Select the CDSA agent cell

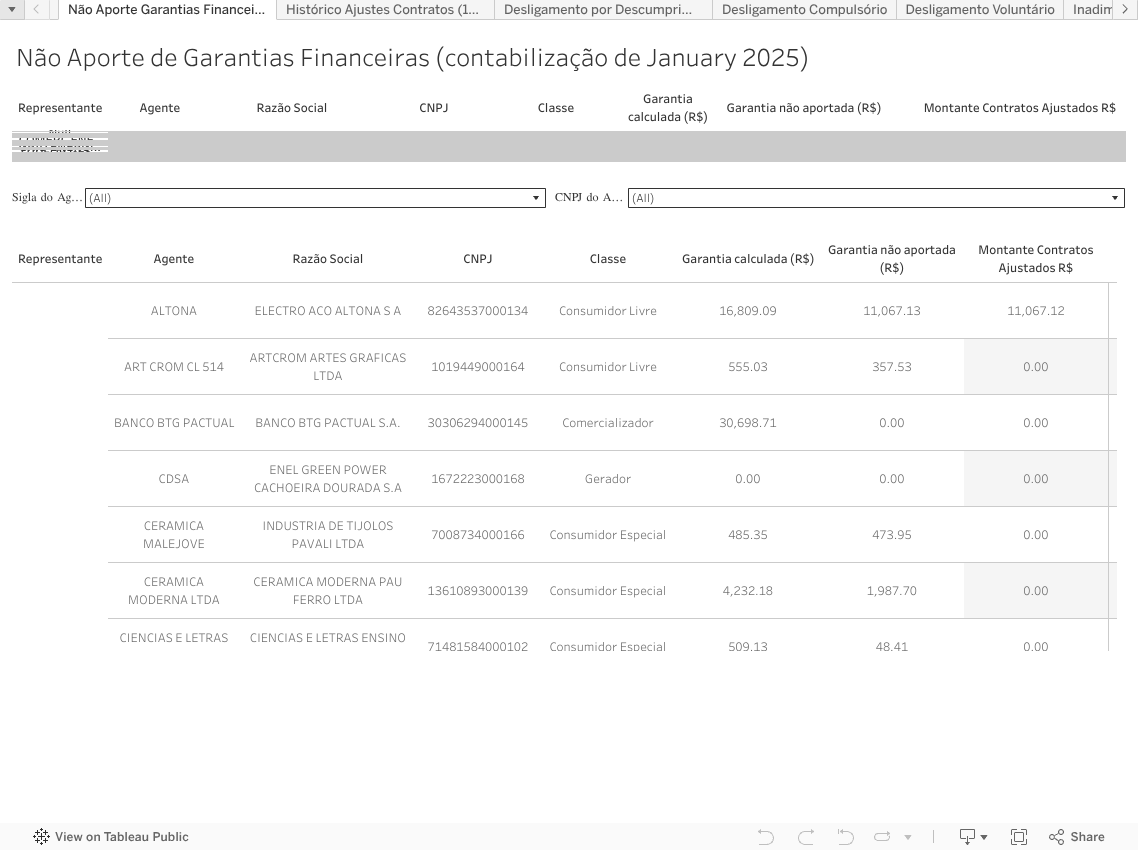pos(173,478)
